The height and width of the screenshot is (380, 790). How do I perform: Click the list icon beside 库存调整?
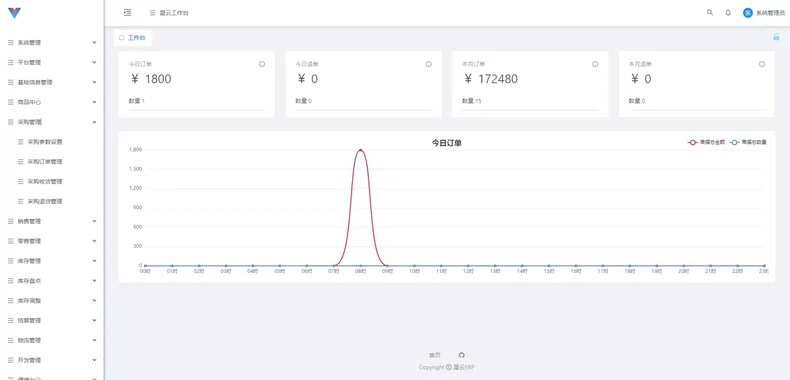pos(11,301)
